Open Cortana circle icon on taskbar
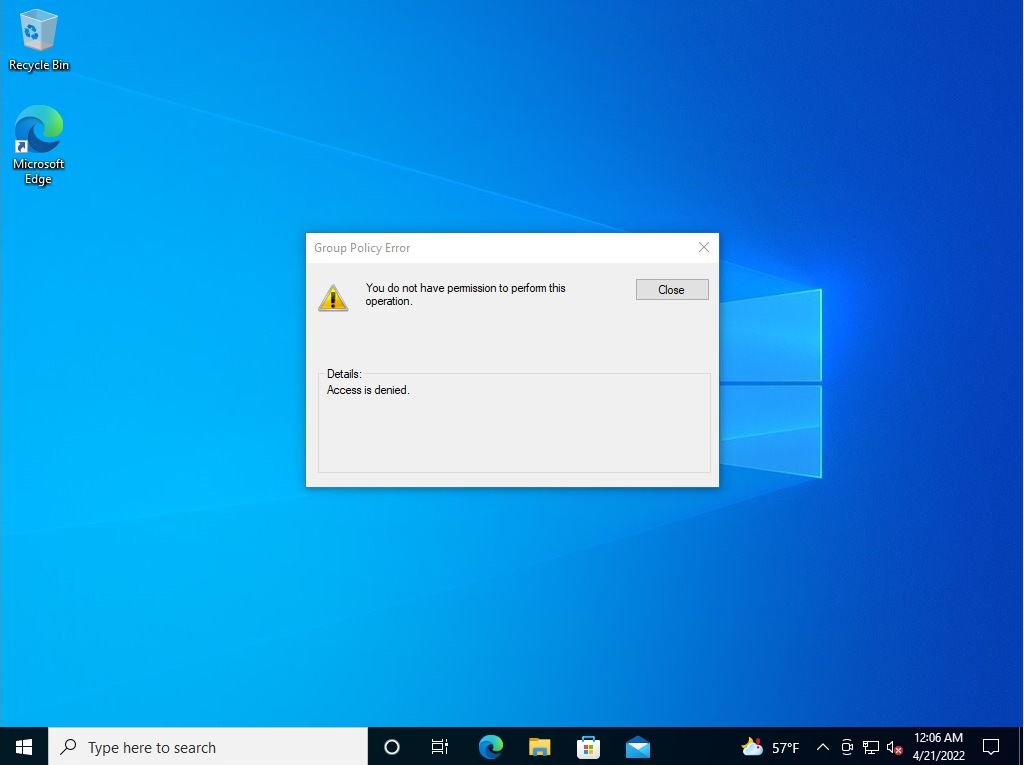Screen dimensions: 1024x765 tap(392, 747)
